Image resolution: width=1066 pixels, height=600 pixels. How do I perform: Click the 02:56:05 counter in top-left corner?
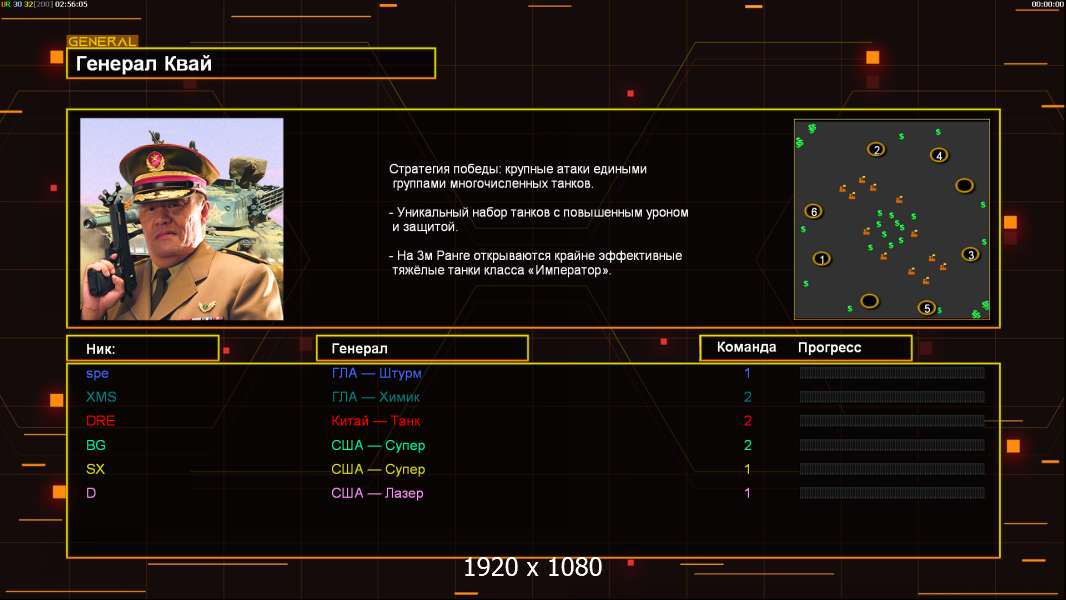(71, 4)
